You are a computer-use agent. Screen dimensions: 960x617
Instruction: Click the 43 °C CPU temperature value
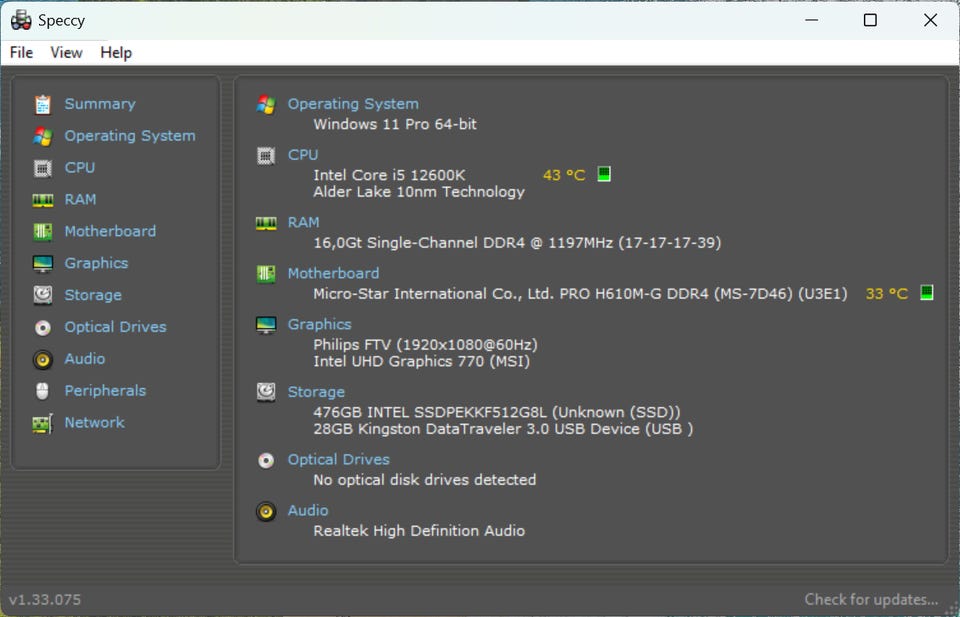tap(564, 175)
